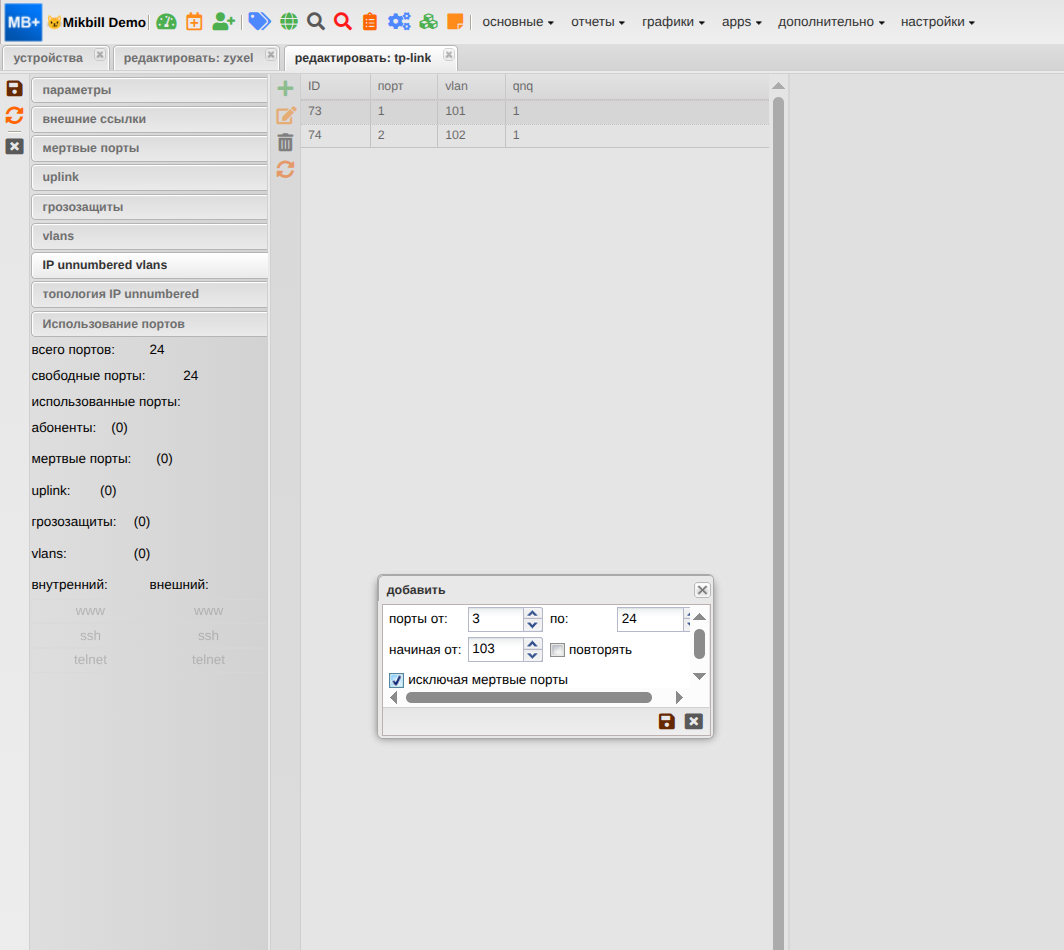Screen dimensions: 1064x950
Task: Click the dialog horizontal scrollbar thumb
Action: [529, 698]
